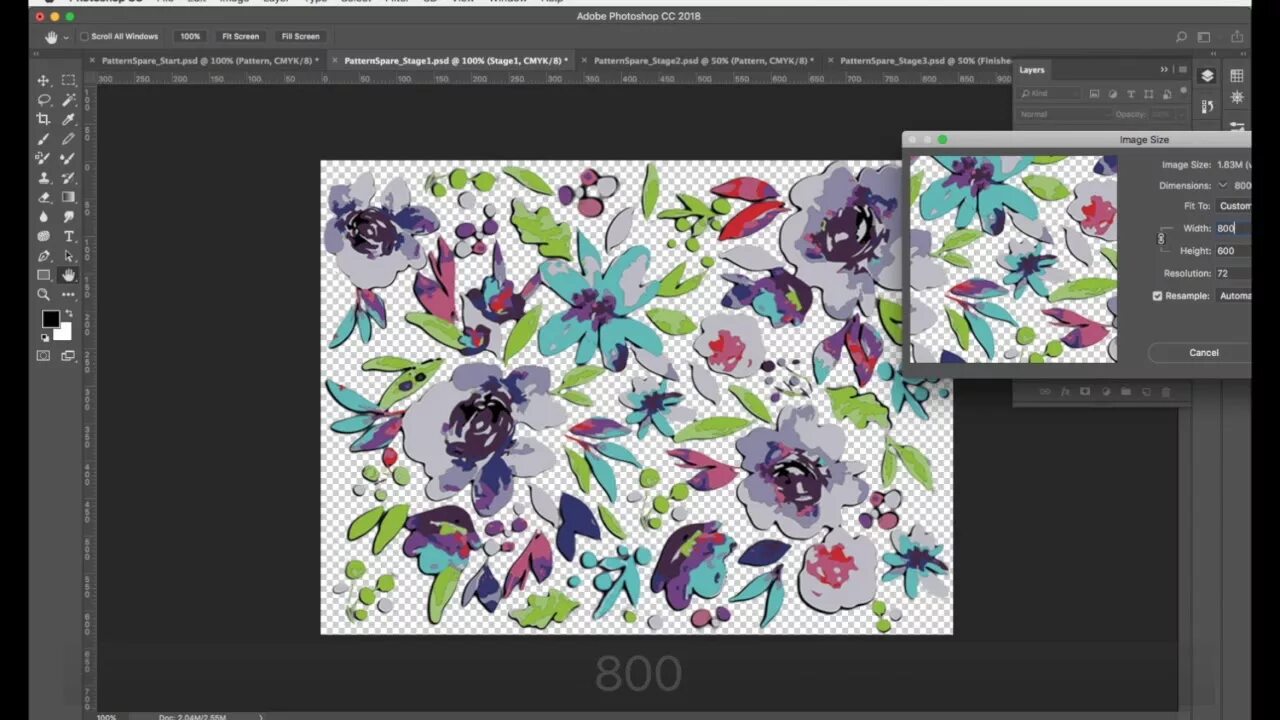
Task: Filter for pixel layers in Layers panel
Action: click(1095, 94)
